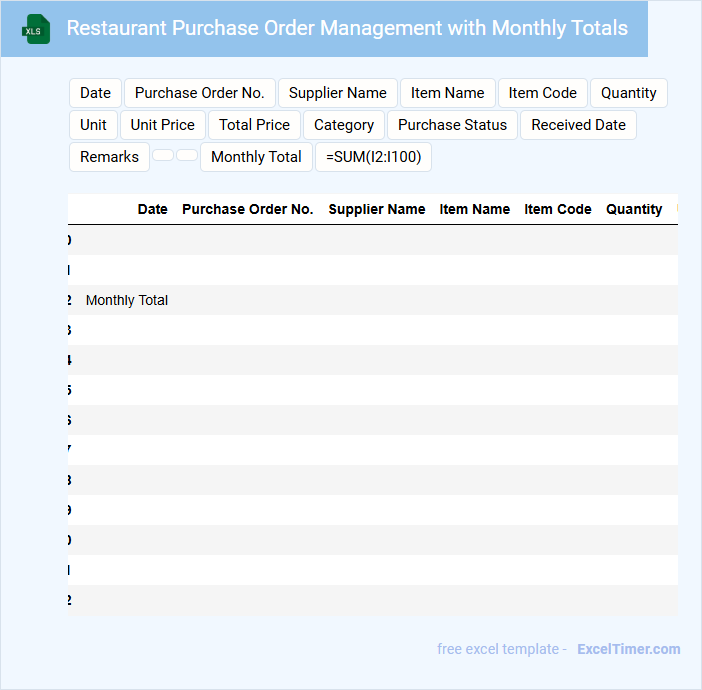Viewport: 702px width, 690px height.
Task: Open the ExcelTimer.com link
Action: [629, 649]
